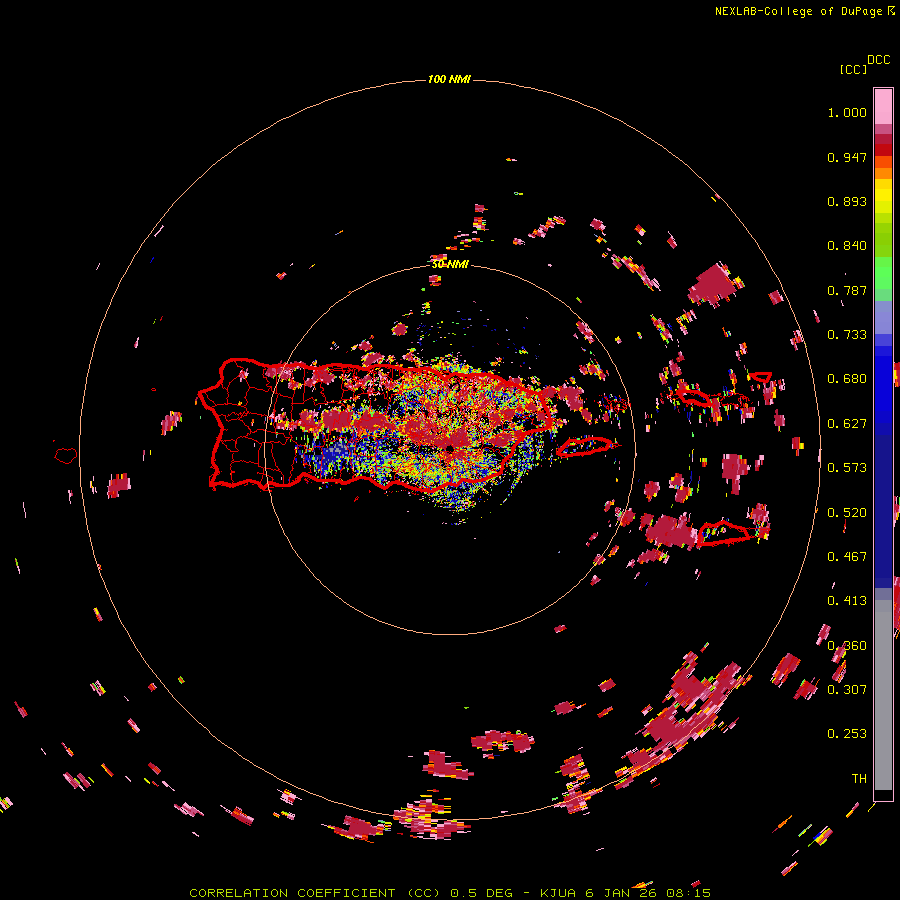
Task: Click the 0.627 colorbar value
Action: (x=847, y=424)
